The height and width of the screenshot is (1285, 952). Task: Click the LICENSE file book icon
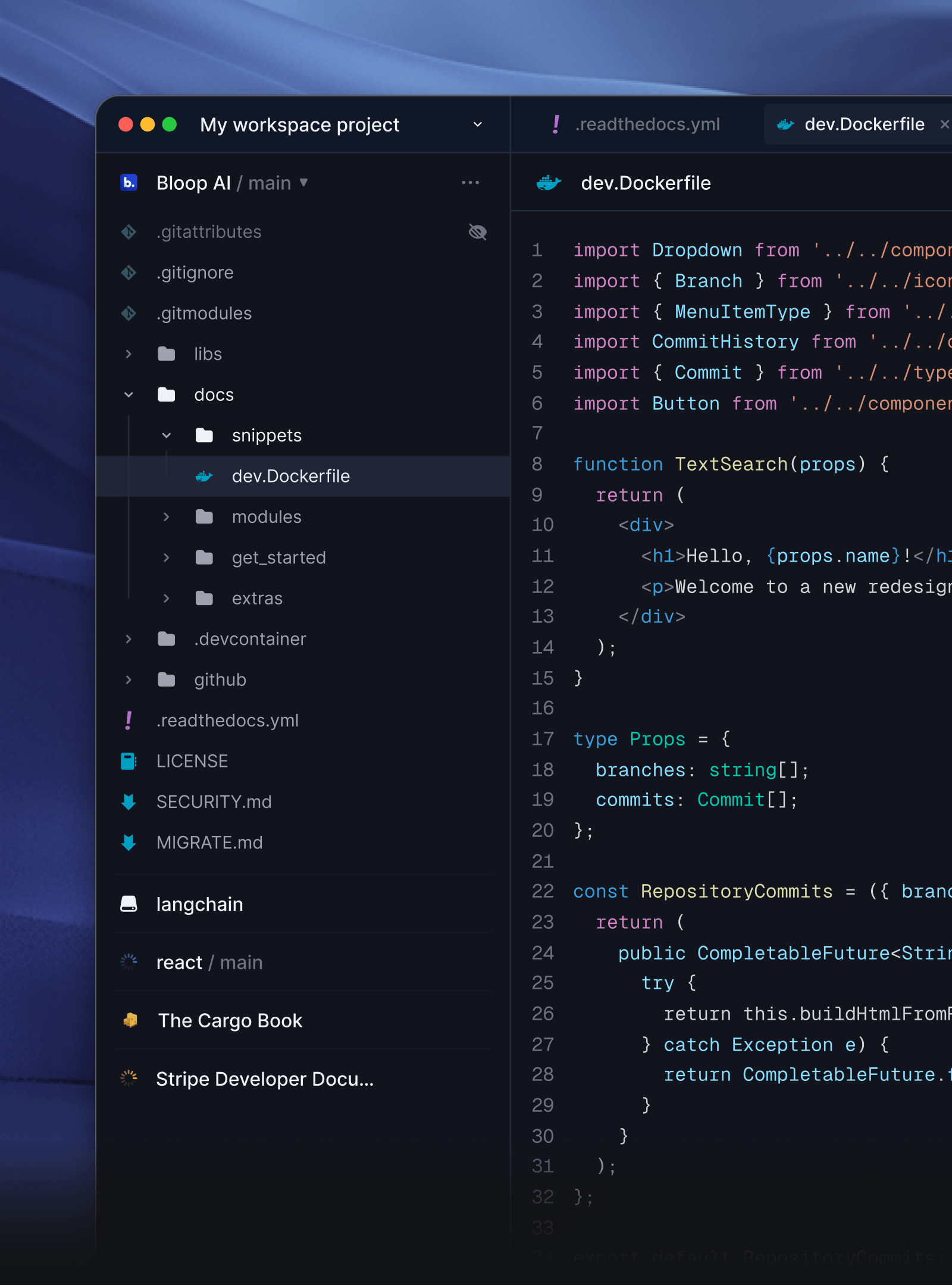(x=129, y=761)
